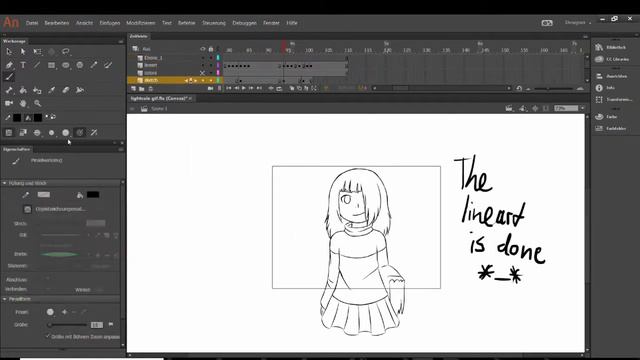Play the timeline animation
Viewport: 640px width, 360px height.
[244, 88]
